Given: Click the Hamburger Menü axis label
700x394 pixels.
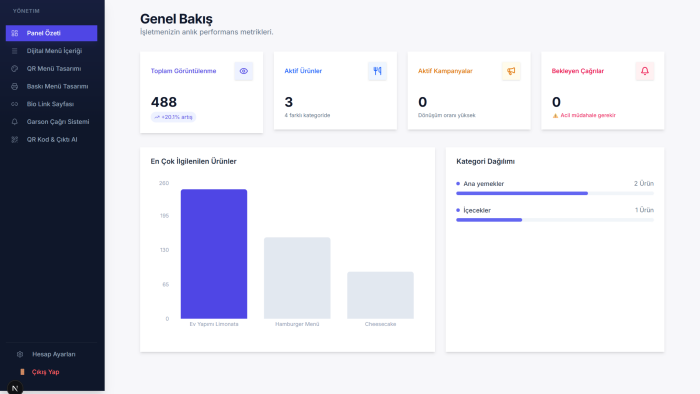Looking at the screenshot, I should click(297, 324).
